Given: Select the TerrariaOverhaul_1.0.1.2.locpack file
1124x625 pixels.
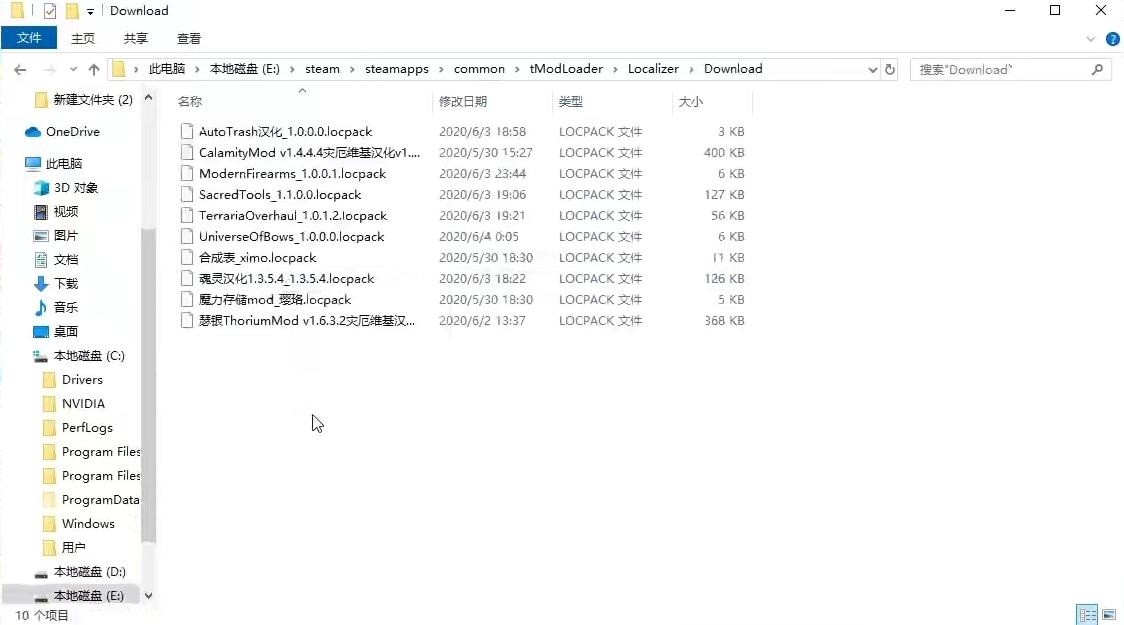Looking at the screenshot, I should pyautogui.click(x=292, y=216).
